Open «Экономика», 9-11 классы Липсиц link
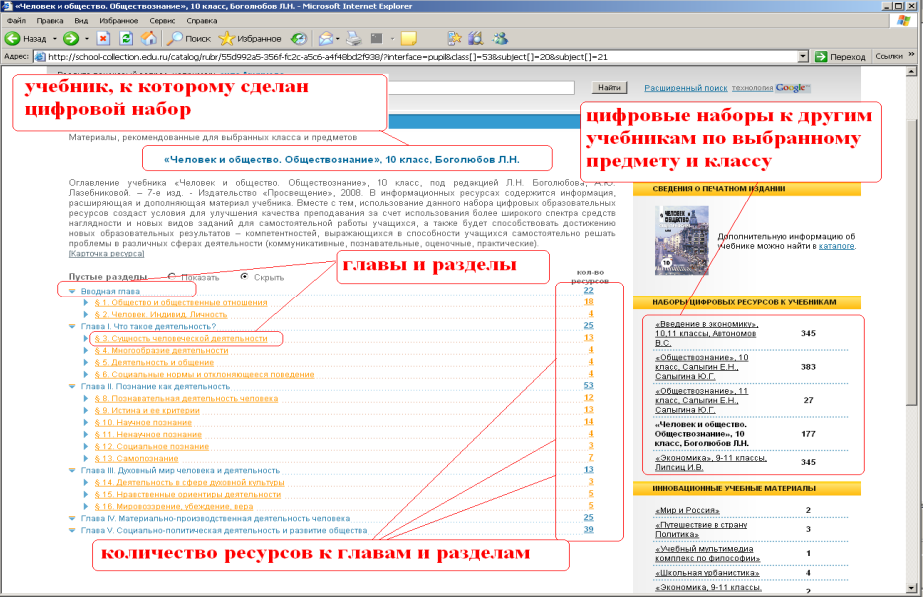923x597 pixels. pyautogui.click(x=710, y=462)
